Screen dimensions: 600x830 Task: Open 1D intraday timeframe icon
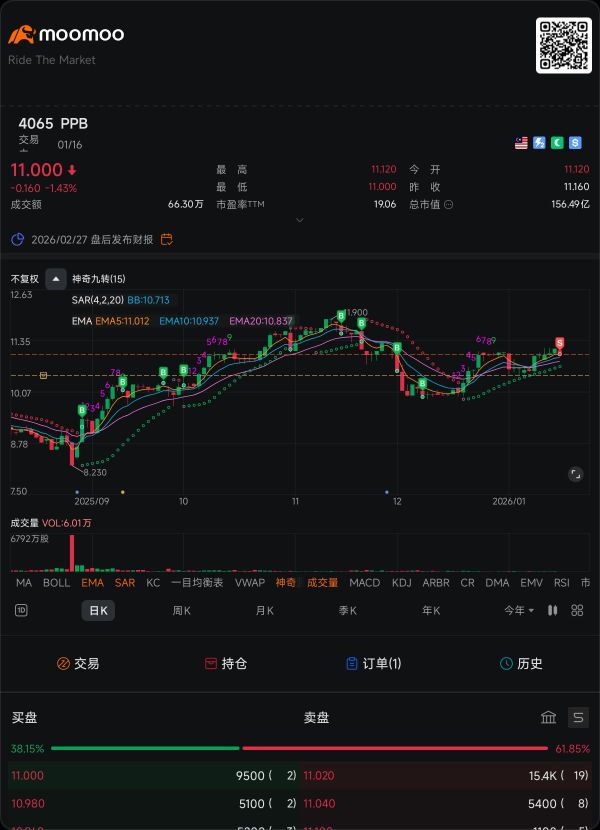click(x=21, y=610)
